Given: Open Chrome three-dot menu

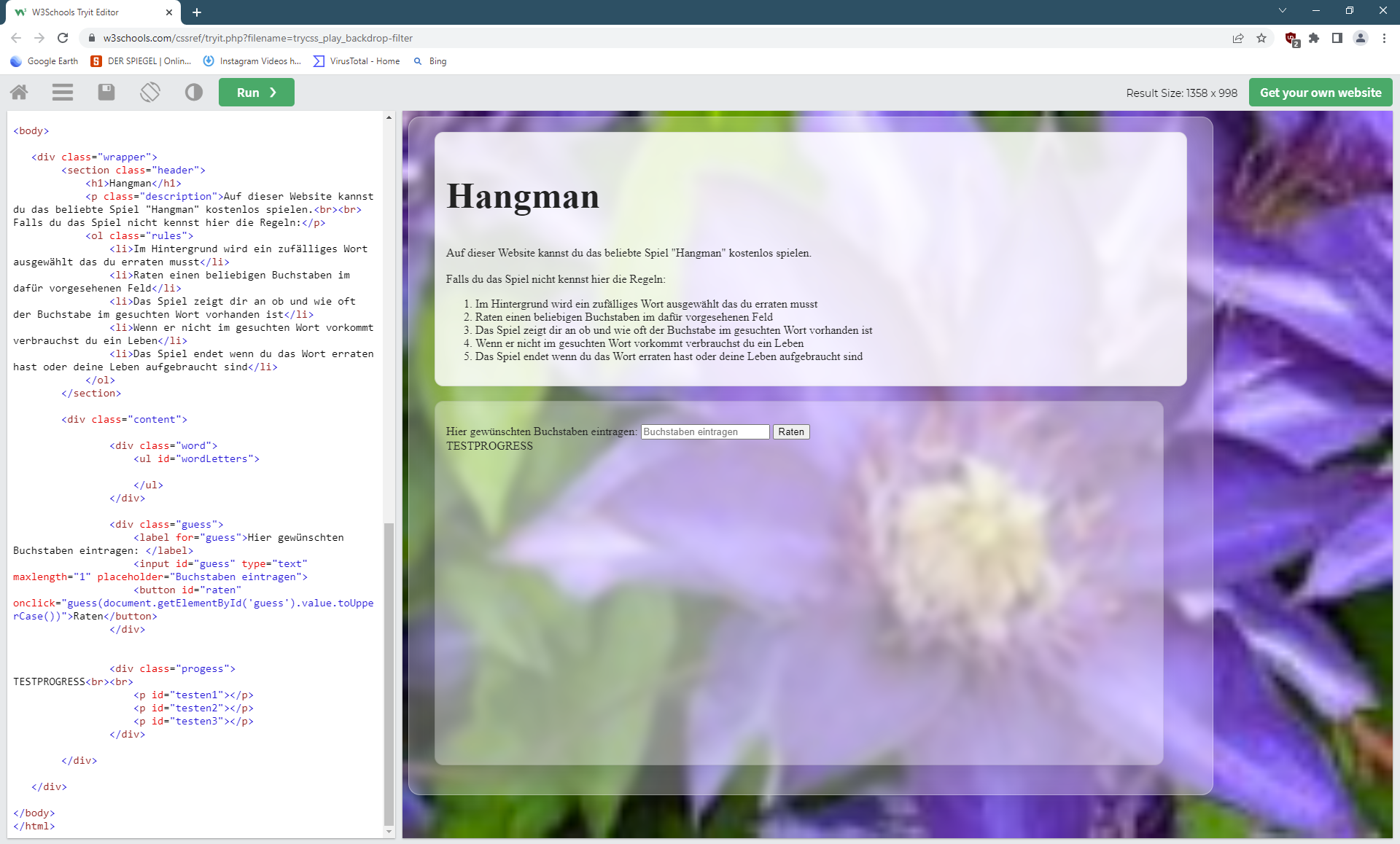Looking at the screenshot, I should (1384, 38).
